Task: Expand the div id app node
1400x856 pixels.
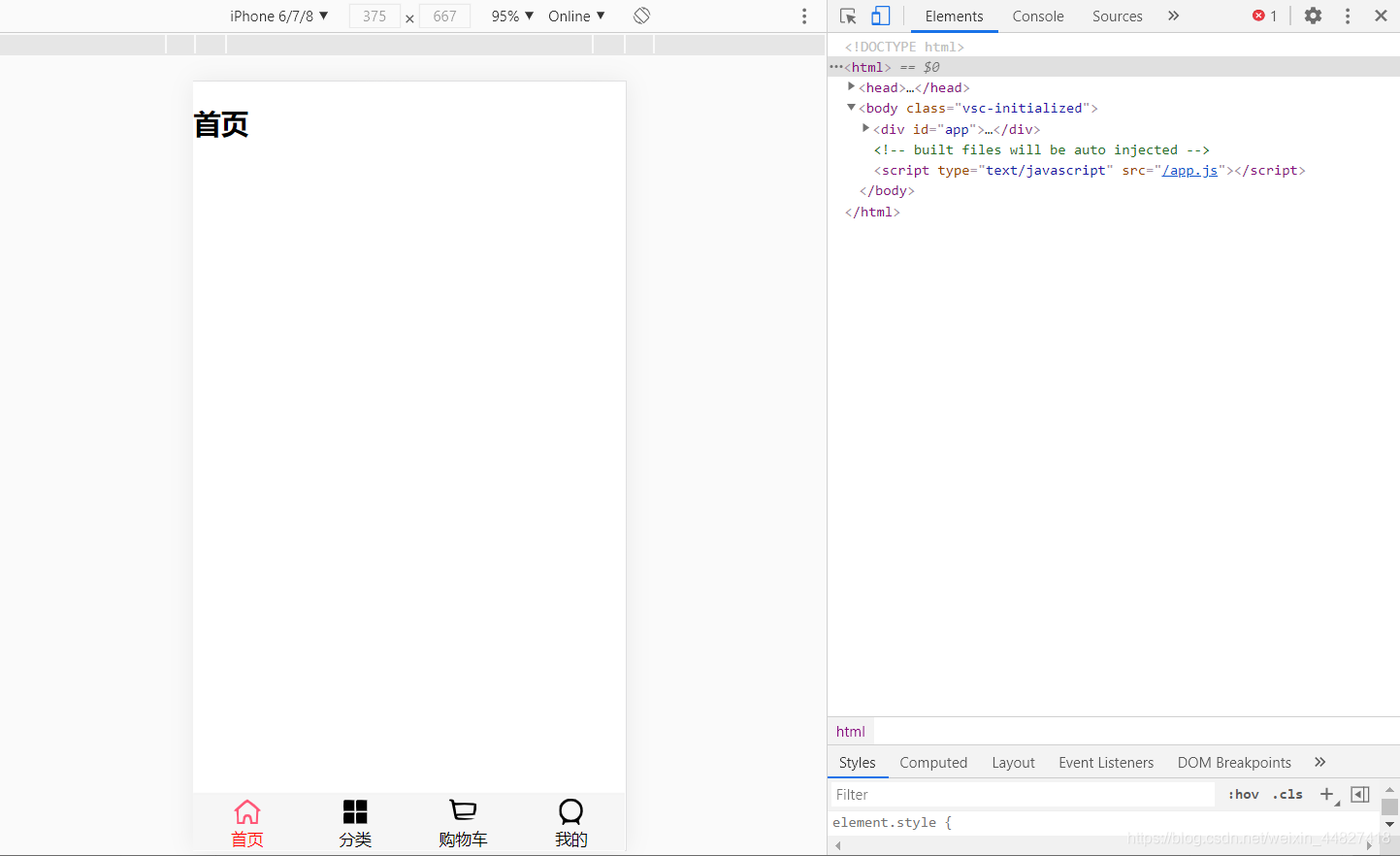Action: click(865, 128)
